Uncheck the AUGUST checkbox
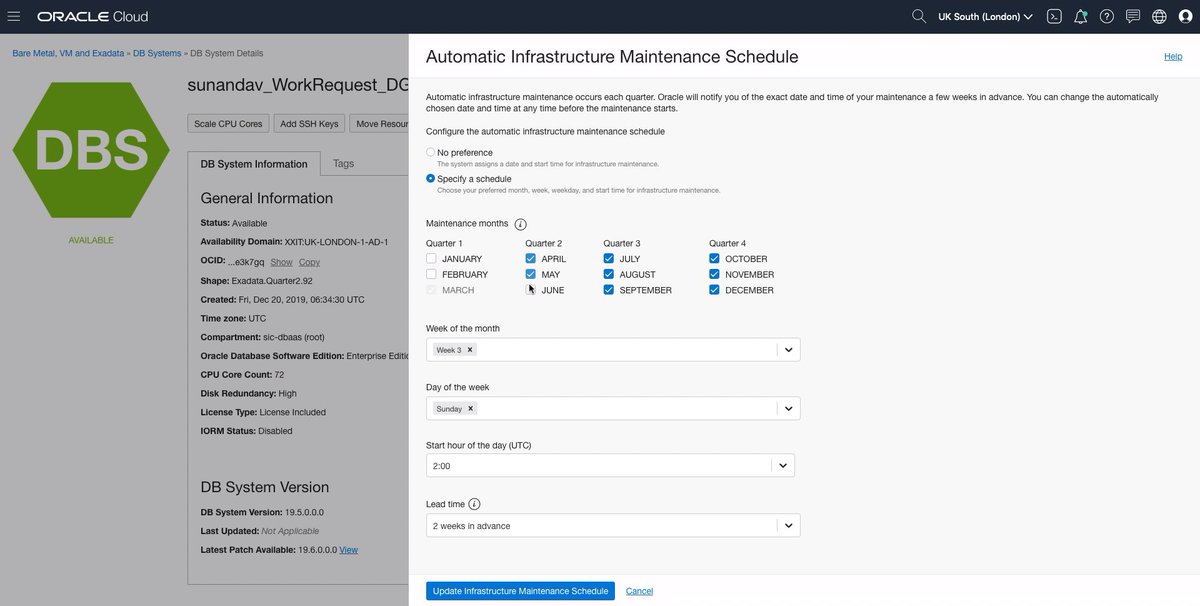 609,274
